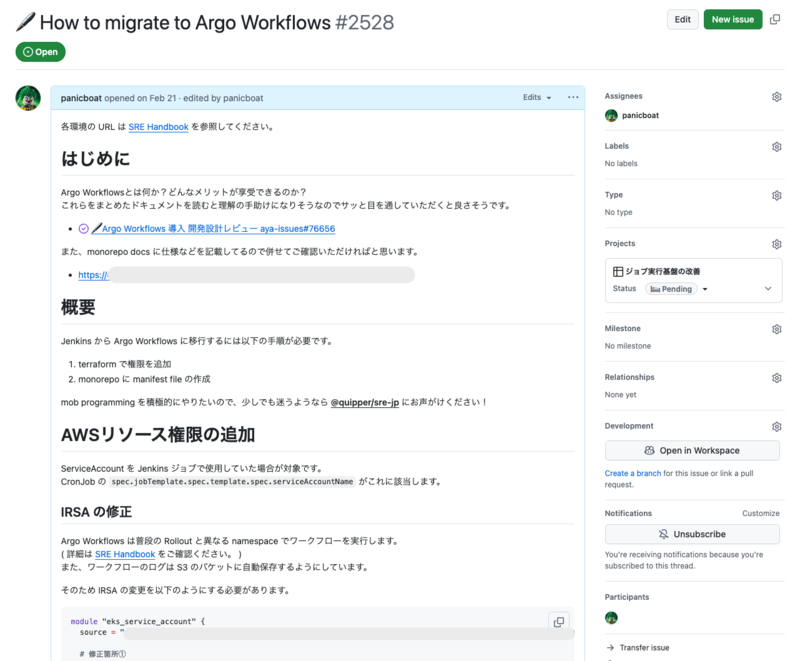Click the Edit button for issue title

point(682,19)
